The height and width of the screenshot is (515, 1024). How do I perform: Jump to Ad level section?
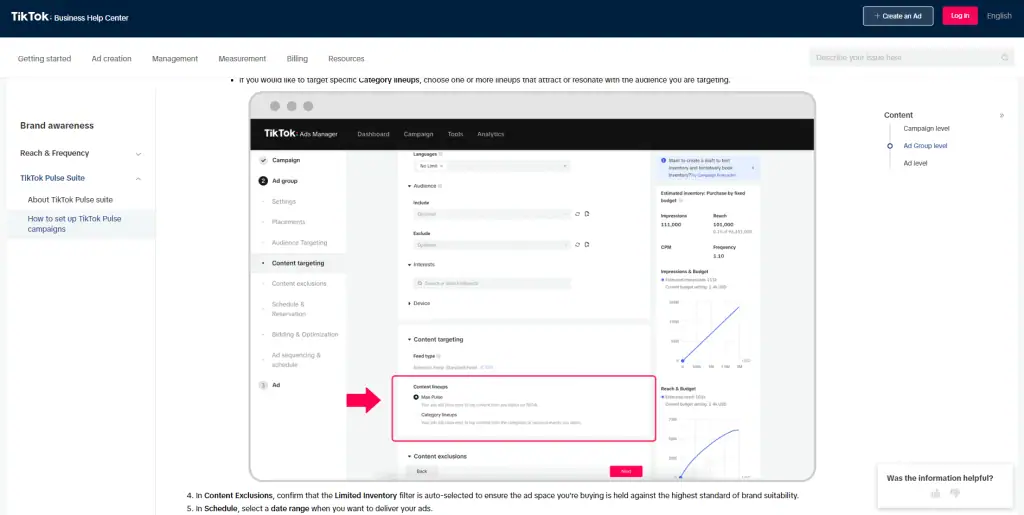(x=915, y=163)
